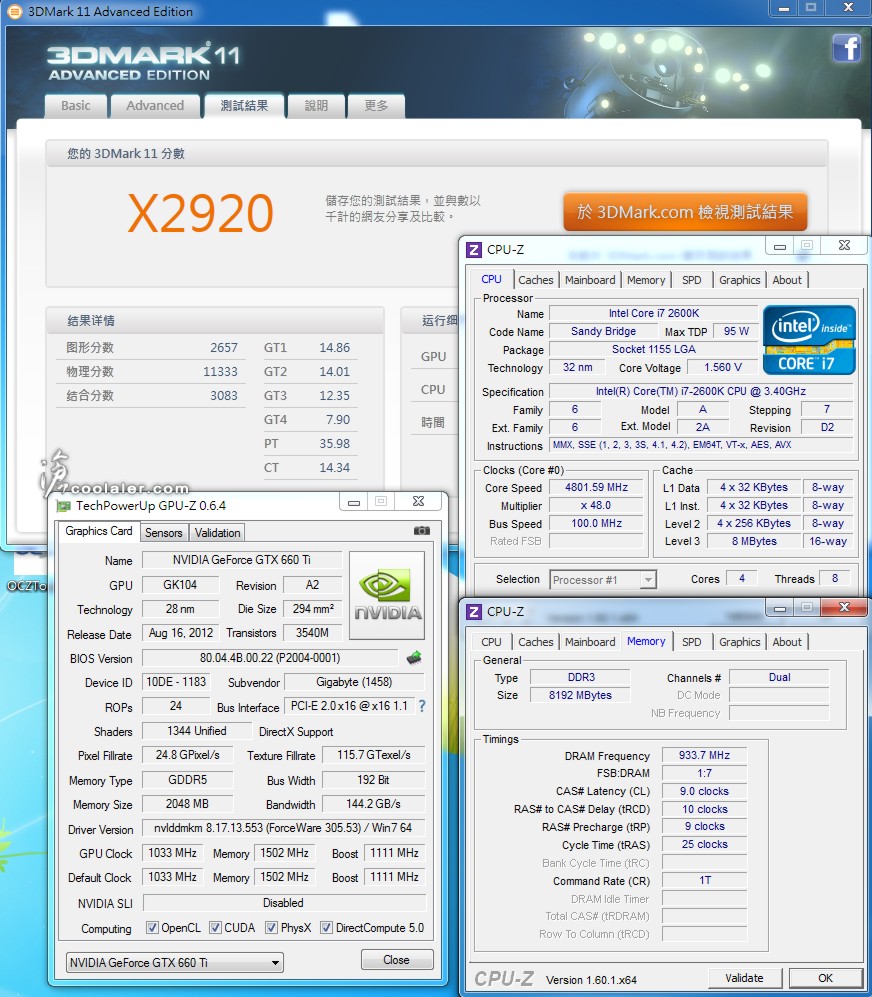
Task: Click the Bus Interface question mark
Action: click(422, 706)
